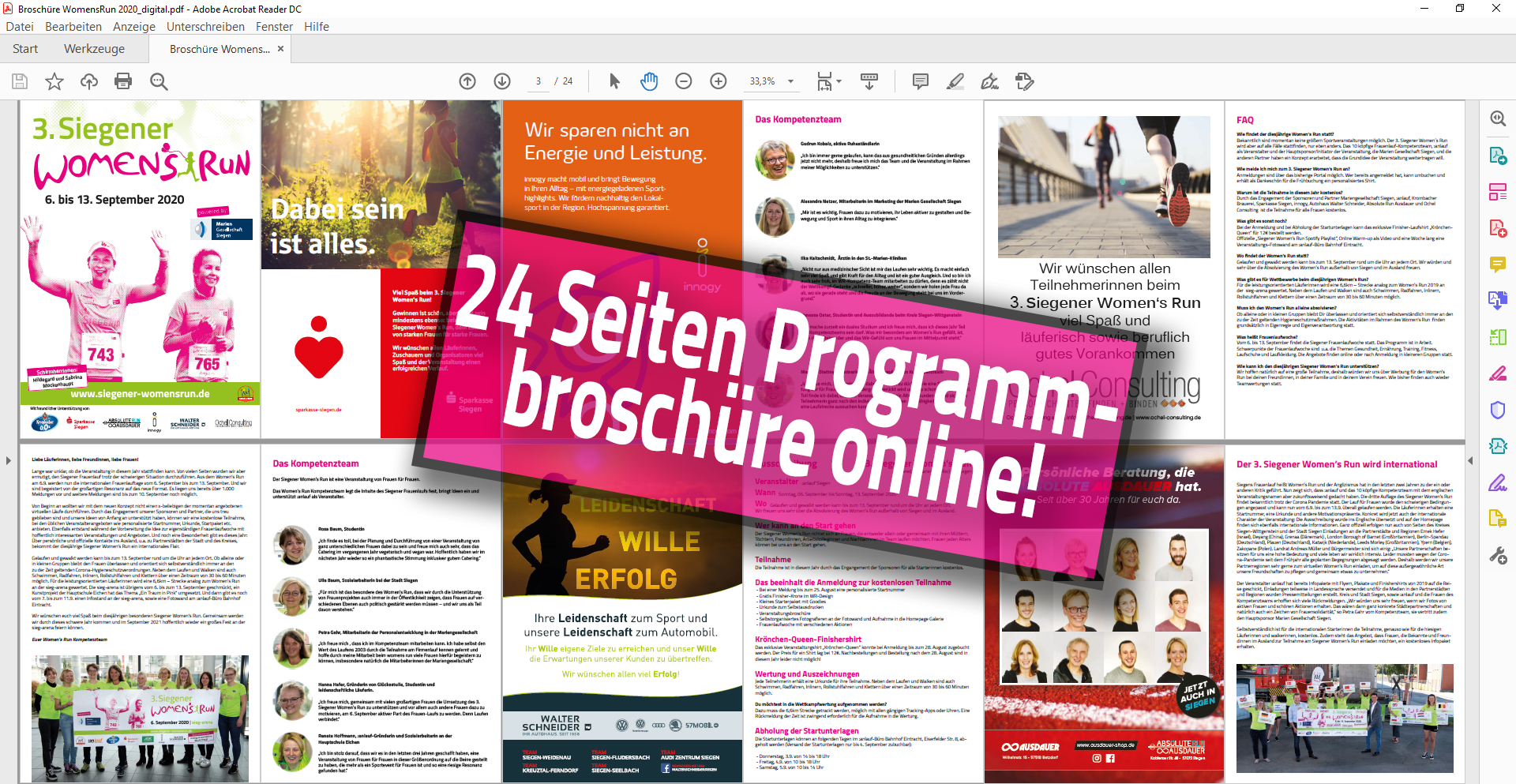Click the Stamp tool icon

[x=1024, y=81]
